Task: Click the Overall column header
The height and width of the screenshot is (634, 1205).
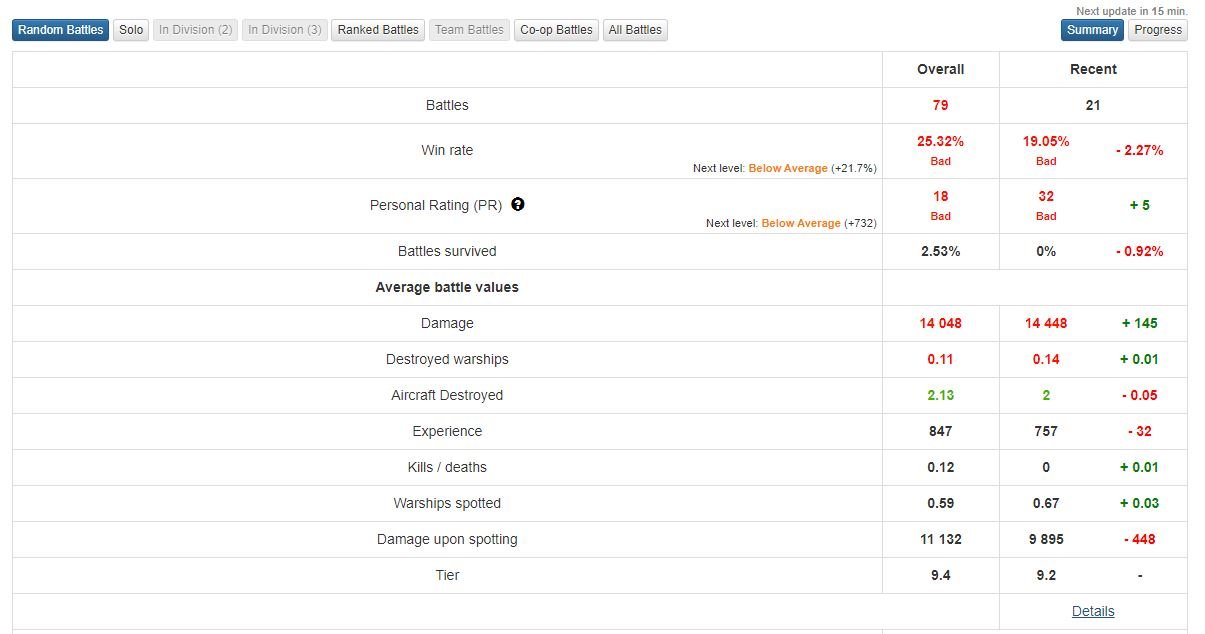Action: (940, 69)
